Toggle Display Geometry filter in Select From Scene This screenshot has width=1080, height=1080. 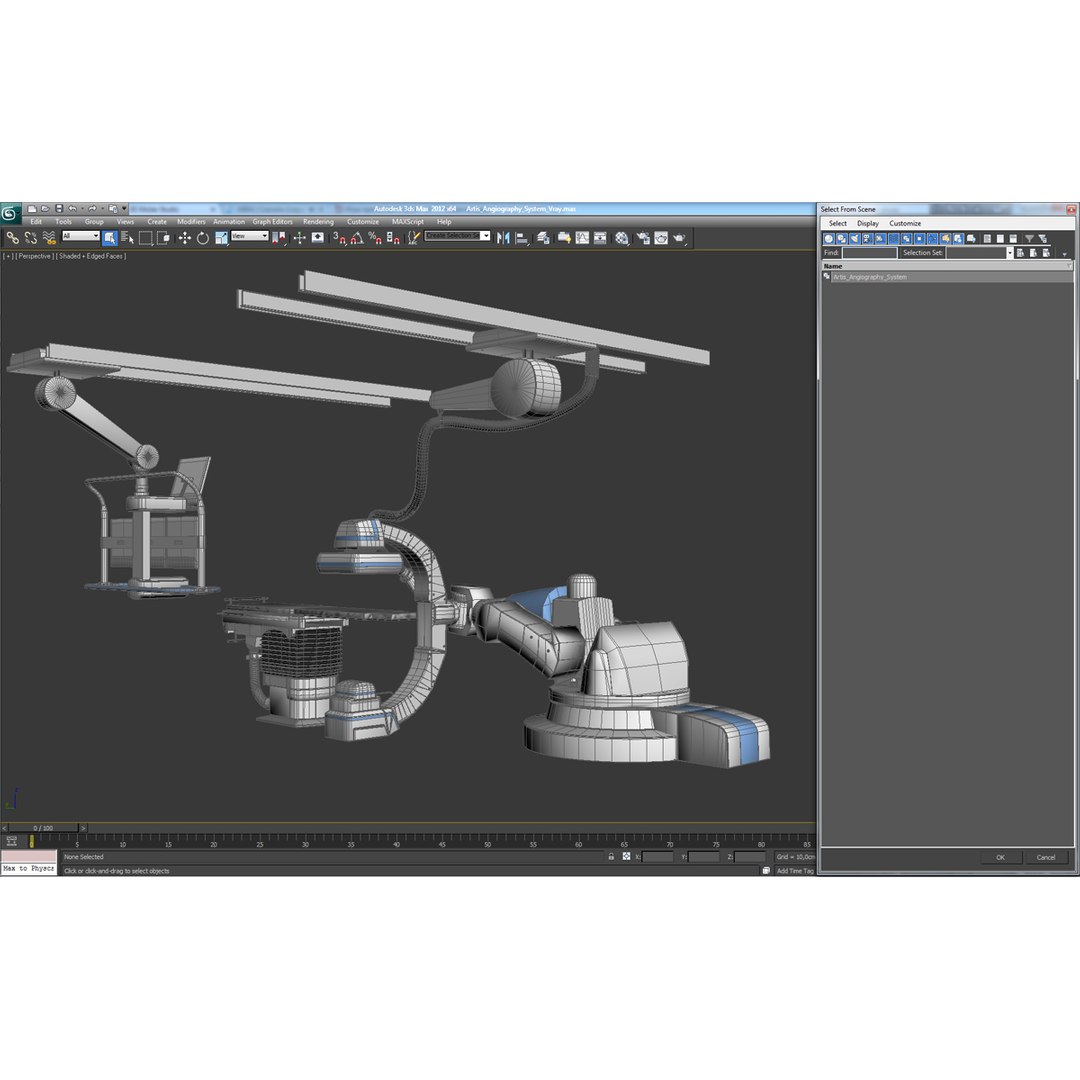coord(829,238)
